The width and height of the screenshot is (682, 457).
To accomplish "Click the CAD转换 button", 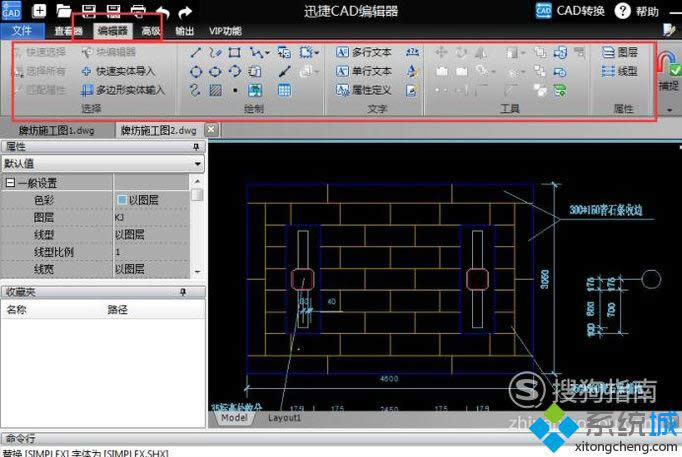I will pos(570,10).
